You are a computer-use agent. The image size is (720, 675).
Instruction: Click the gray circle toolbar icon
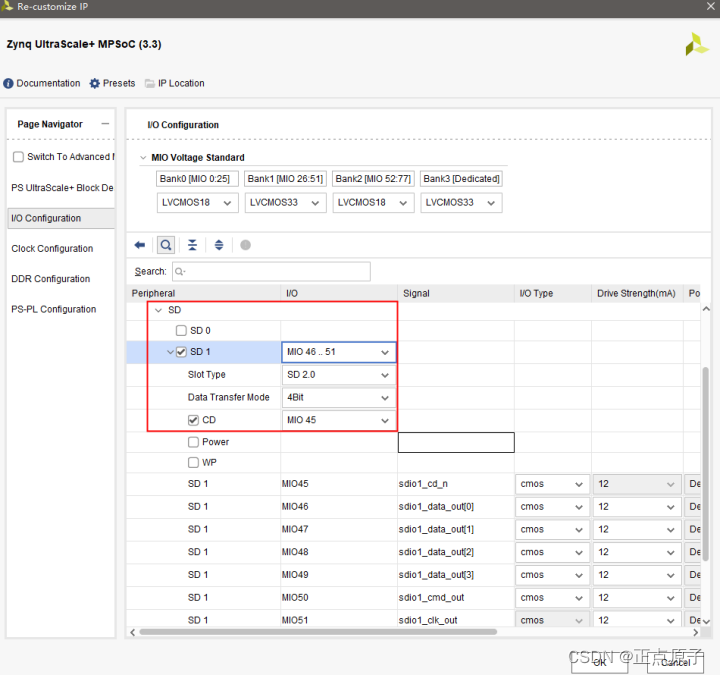tap(246, 245)
